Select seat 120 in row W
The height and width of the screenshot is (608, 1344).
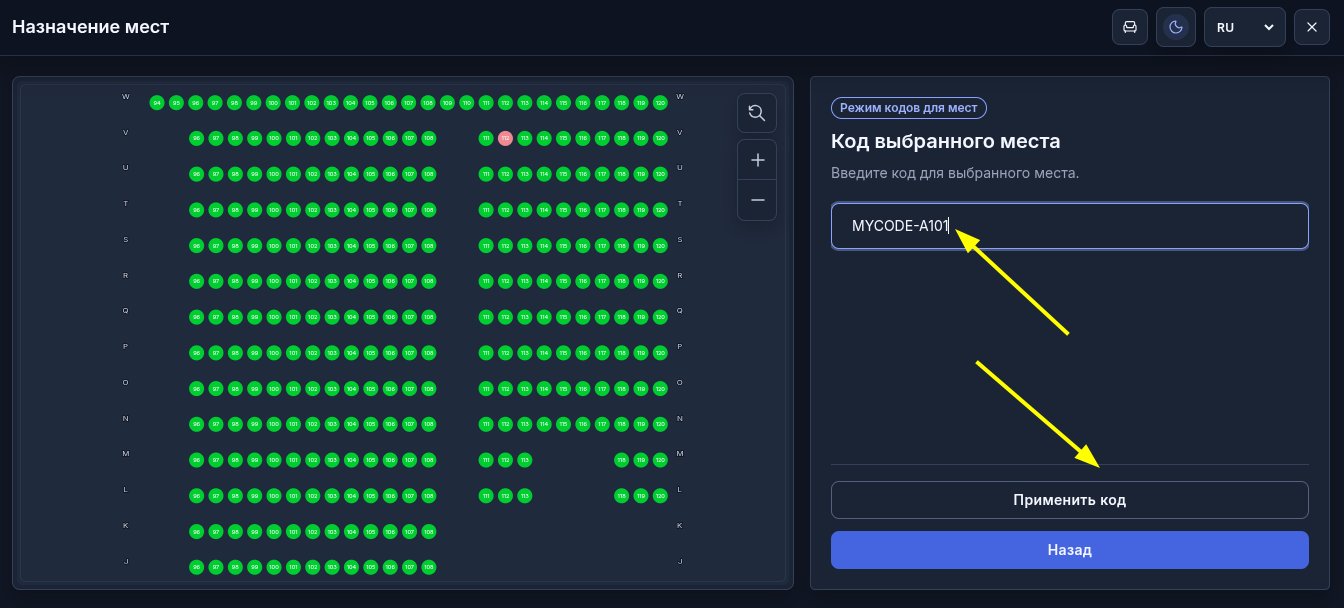660,103
